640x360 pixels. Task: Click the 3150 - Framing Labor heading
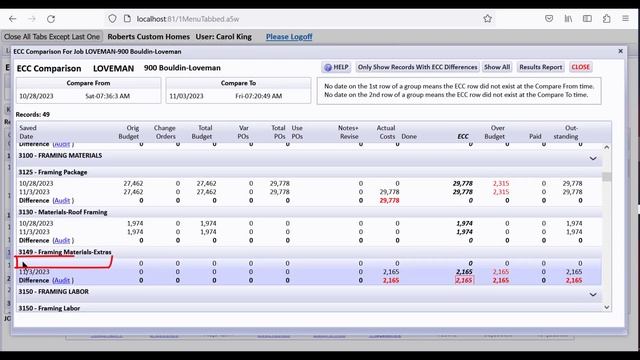point(49,308)
